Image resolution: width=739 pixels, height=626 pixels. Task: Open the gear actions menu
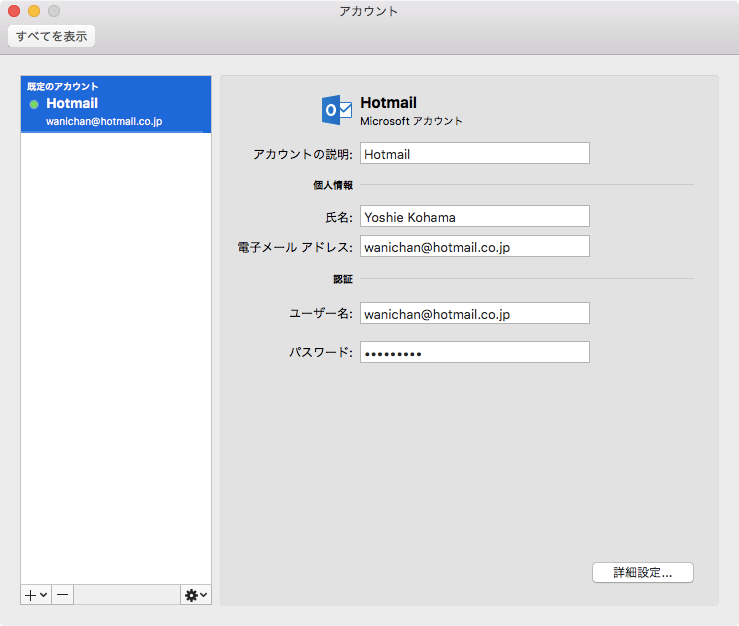[x=196, y=594]
